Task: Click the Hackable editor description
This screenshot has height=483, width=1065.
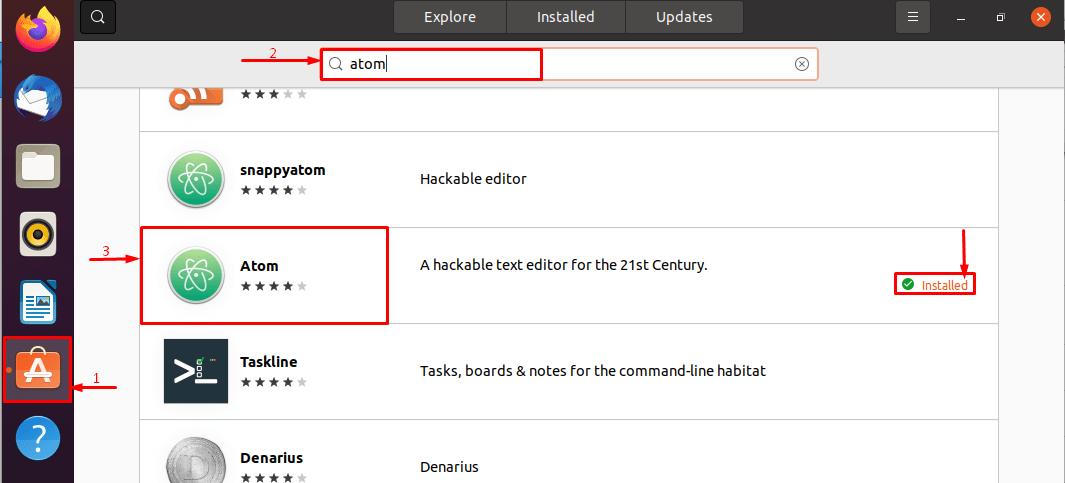Action: click(x=473, y=179)
